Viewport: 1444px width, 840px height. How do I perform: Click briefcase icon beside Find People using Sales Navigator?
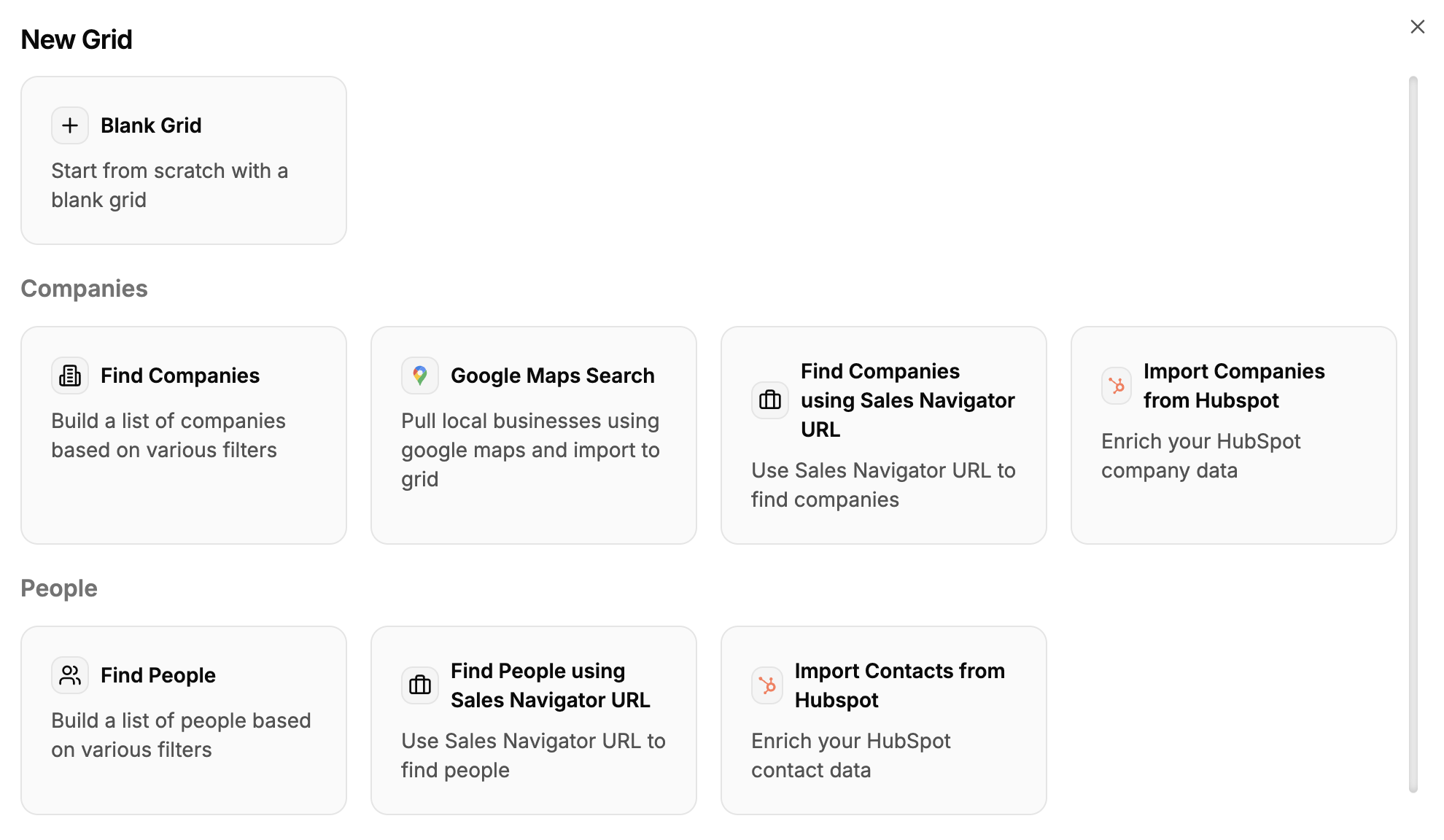(420, 685)
